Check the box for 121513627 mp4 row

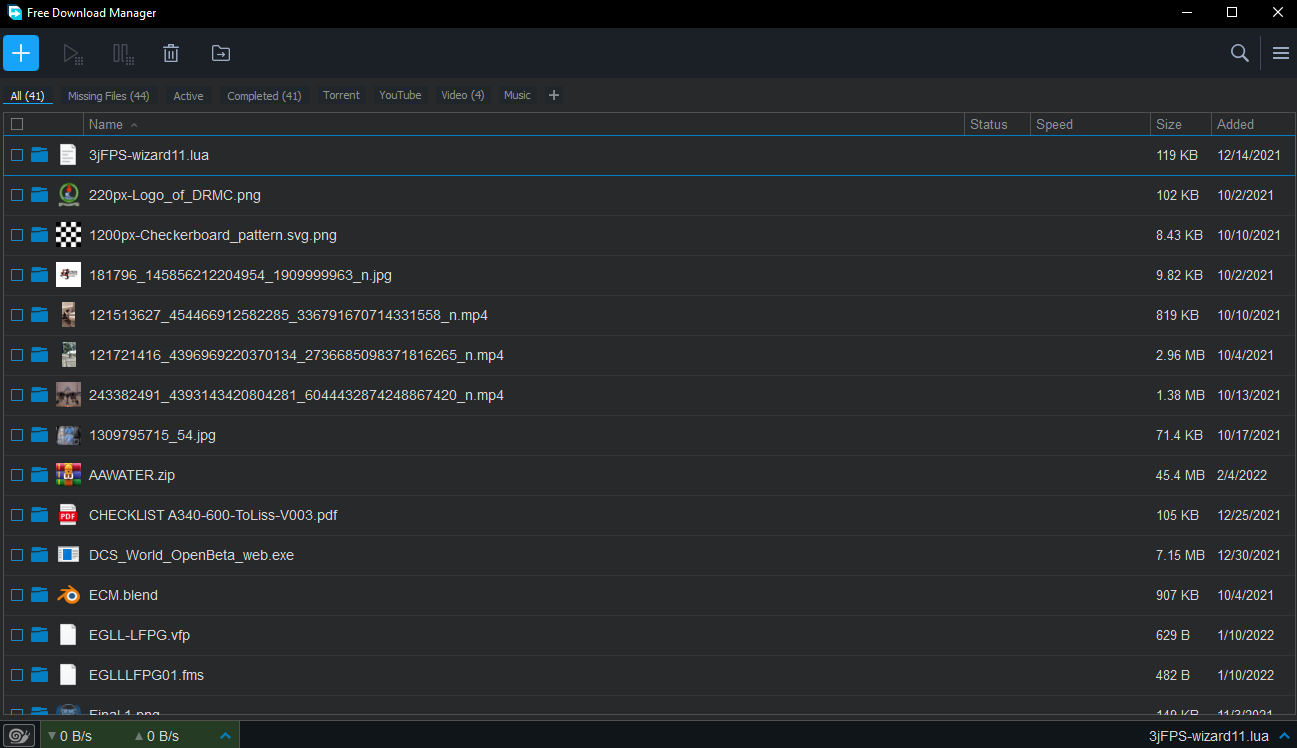click(x=17, y=315)
